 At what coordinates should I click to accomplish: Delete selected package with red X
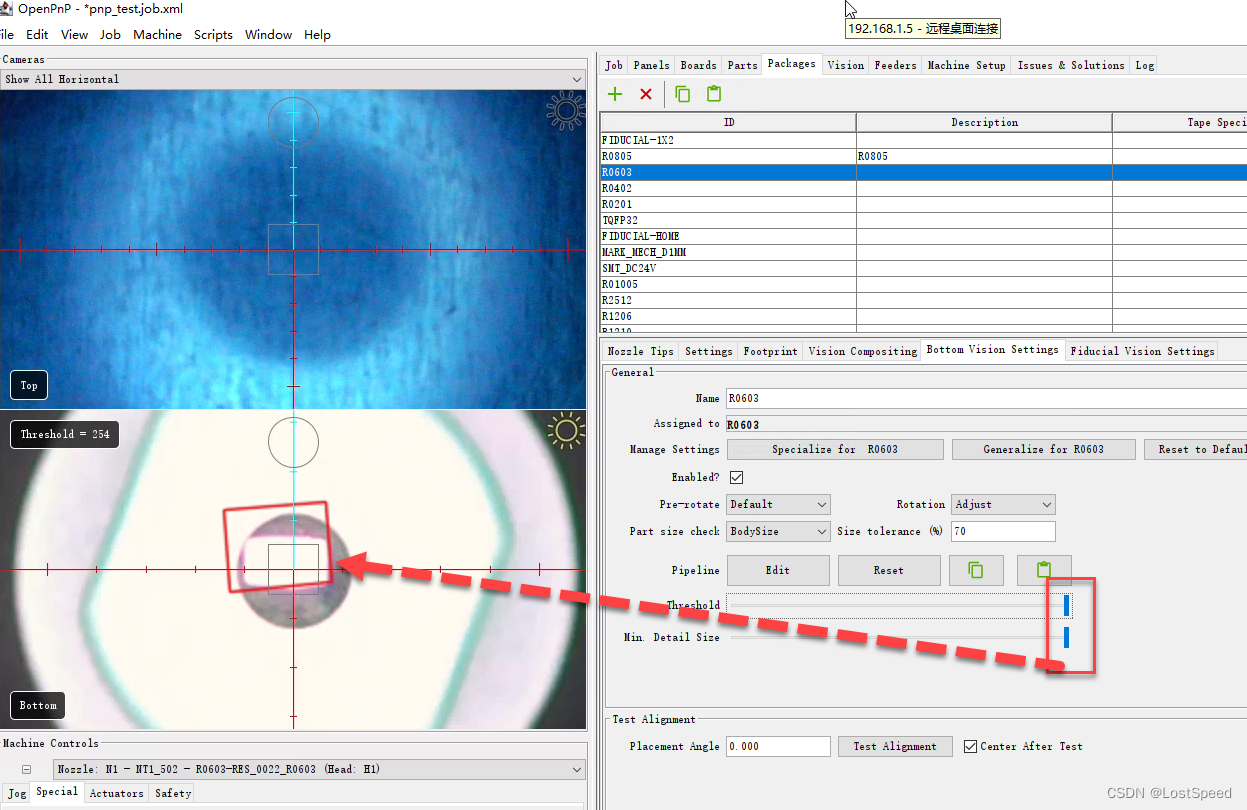tap(646, 94)
